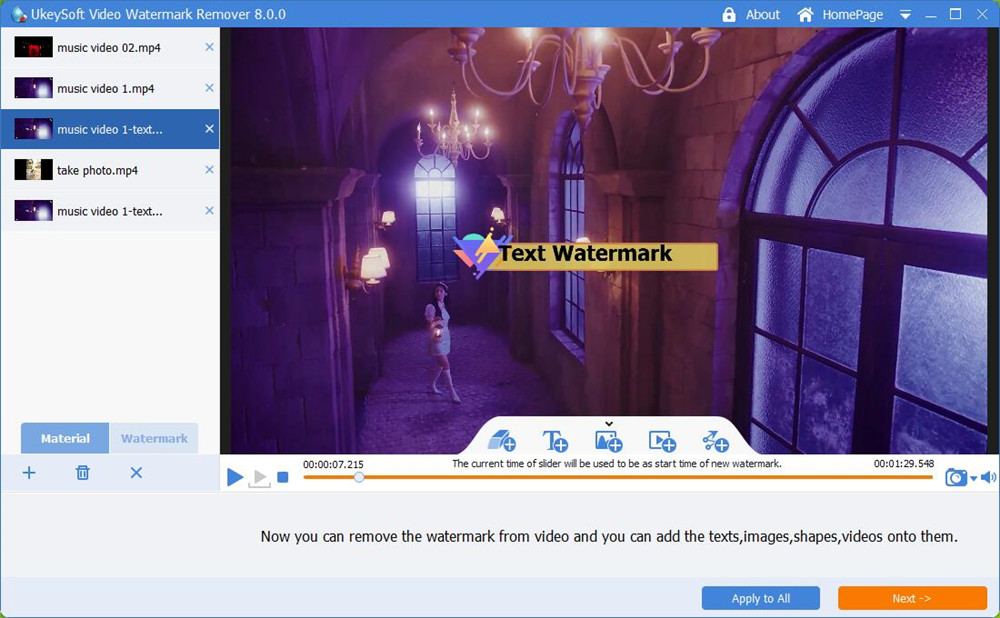Switch to the Watermark tab
This screenshot has height=618, width=1000.
click(154, 438)
